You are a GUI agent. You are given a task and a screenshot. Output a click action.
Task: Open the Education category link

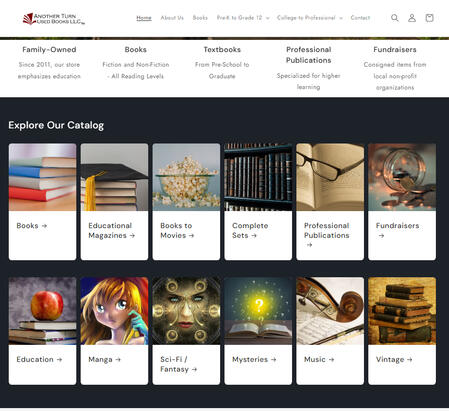pos(39,359)
